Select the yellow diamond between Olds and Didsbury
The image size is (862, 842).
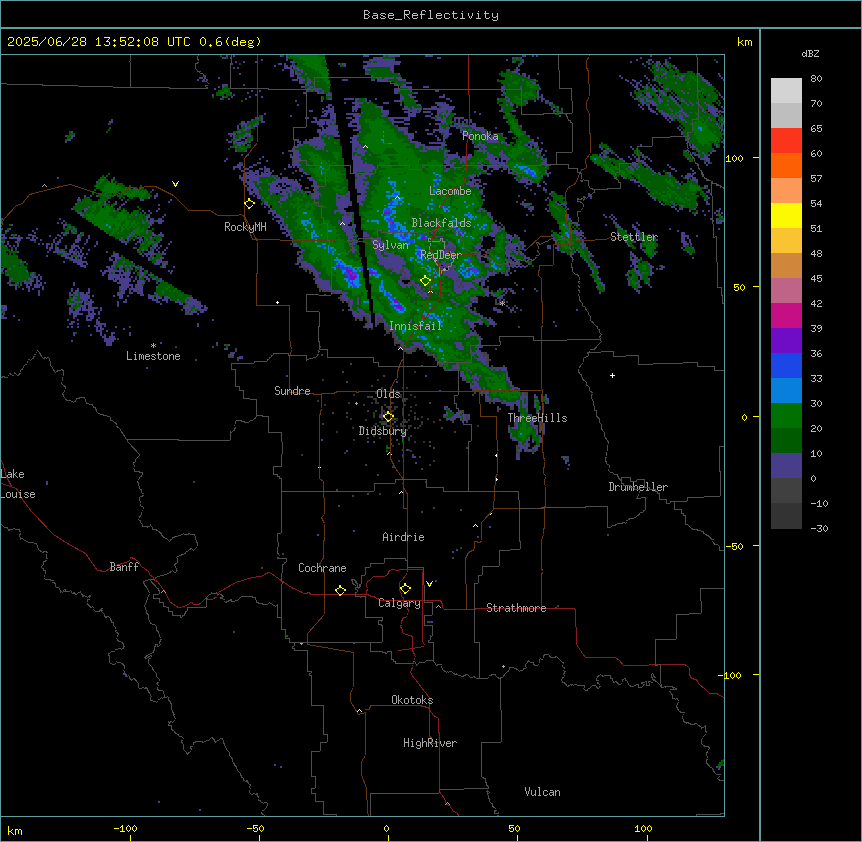[x=388, y=417]
